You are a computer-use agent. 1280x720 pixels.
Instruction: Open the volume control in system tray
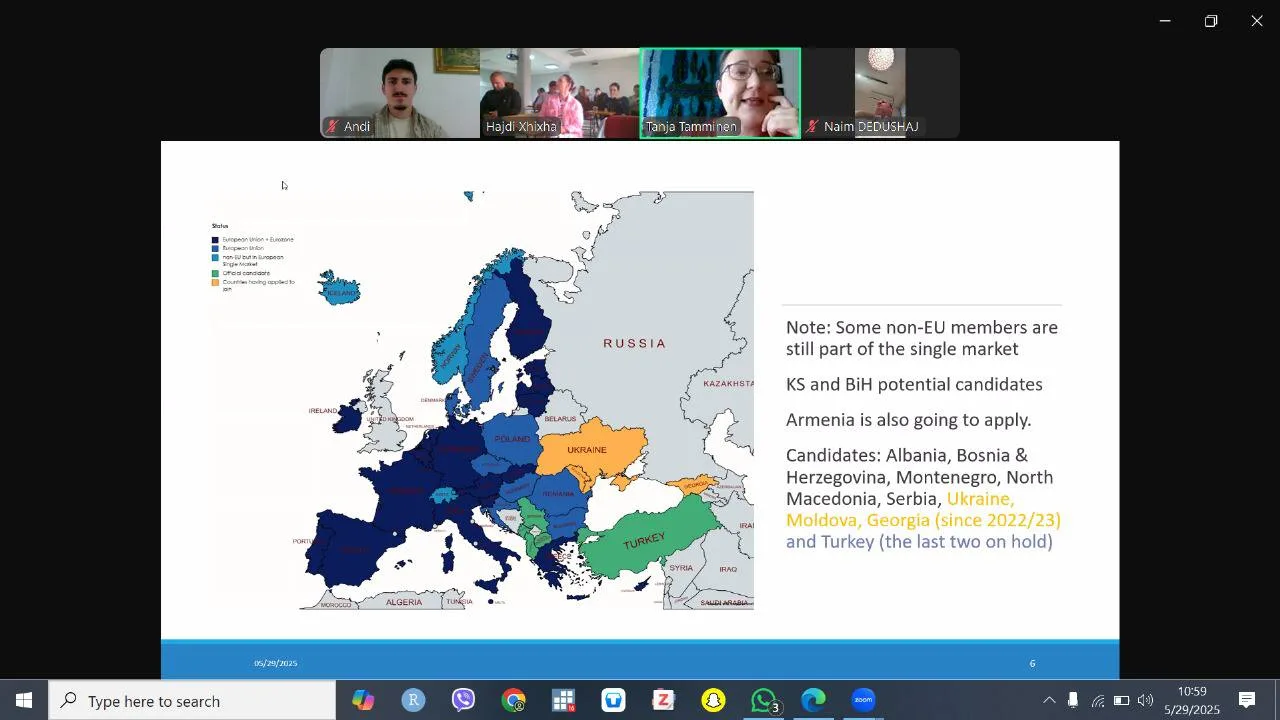(x=1145, y=700)
